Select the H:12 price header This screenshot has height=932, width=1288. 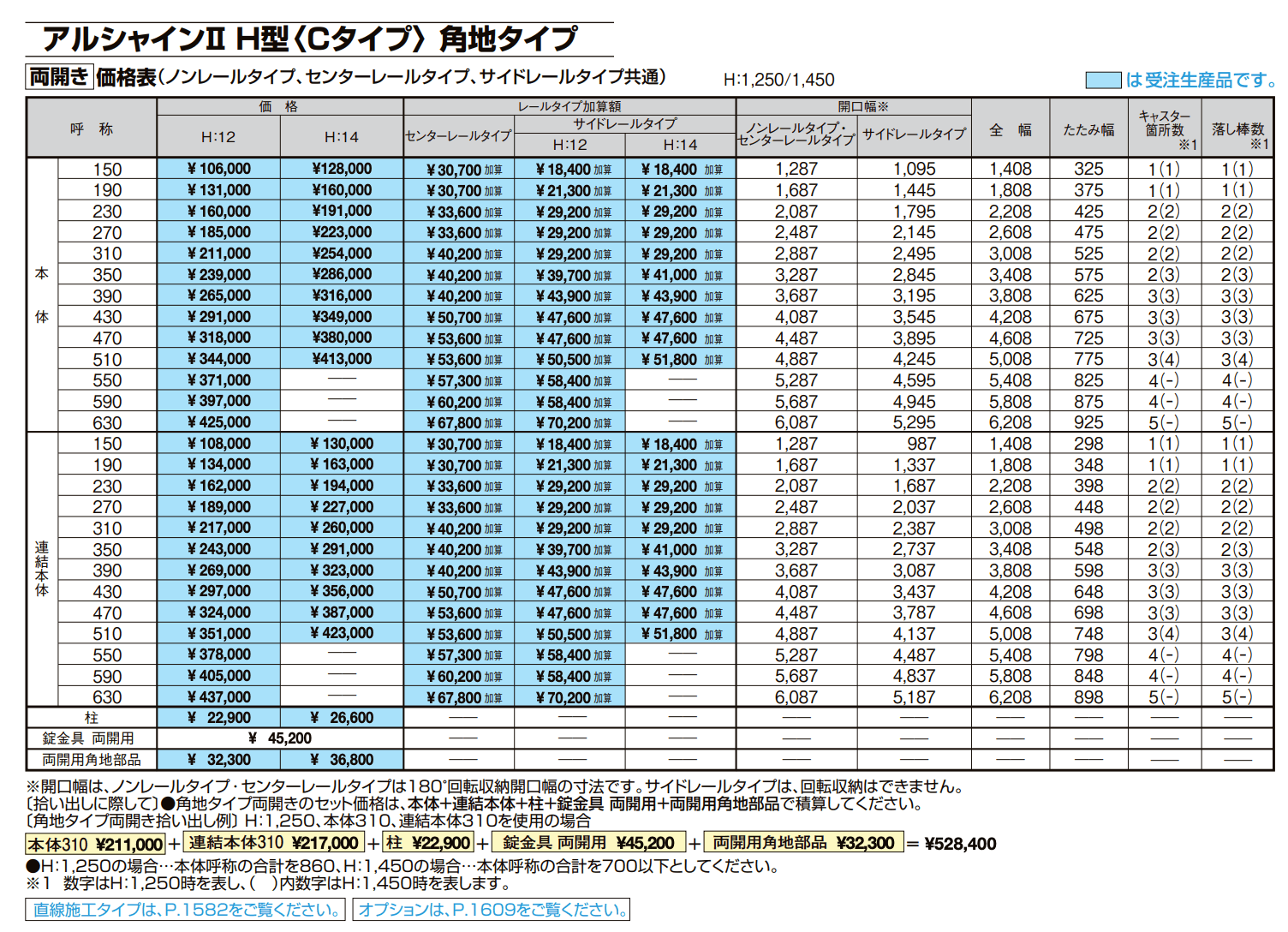point(217,135)
